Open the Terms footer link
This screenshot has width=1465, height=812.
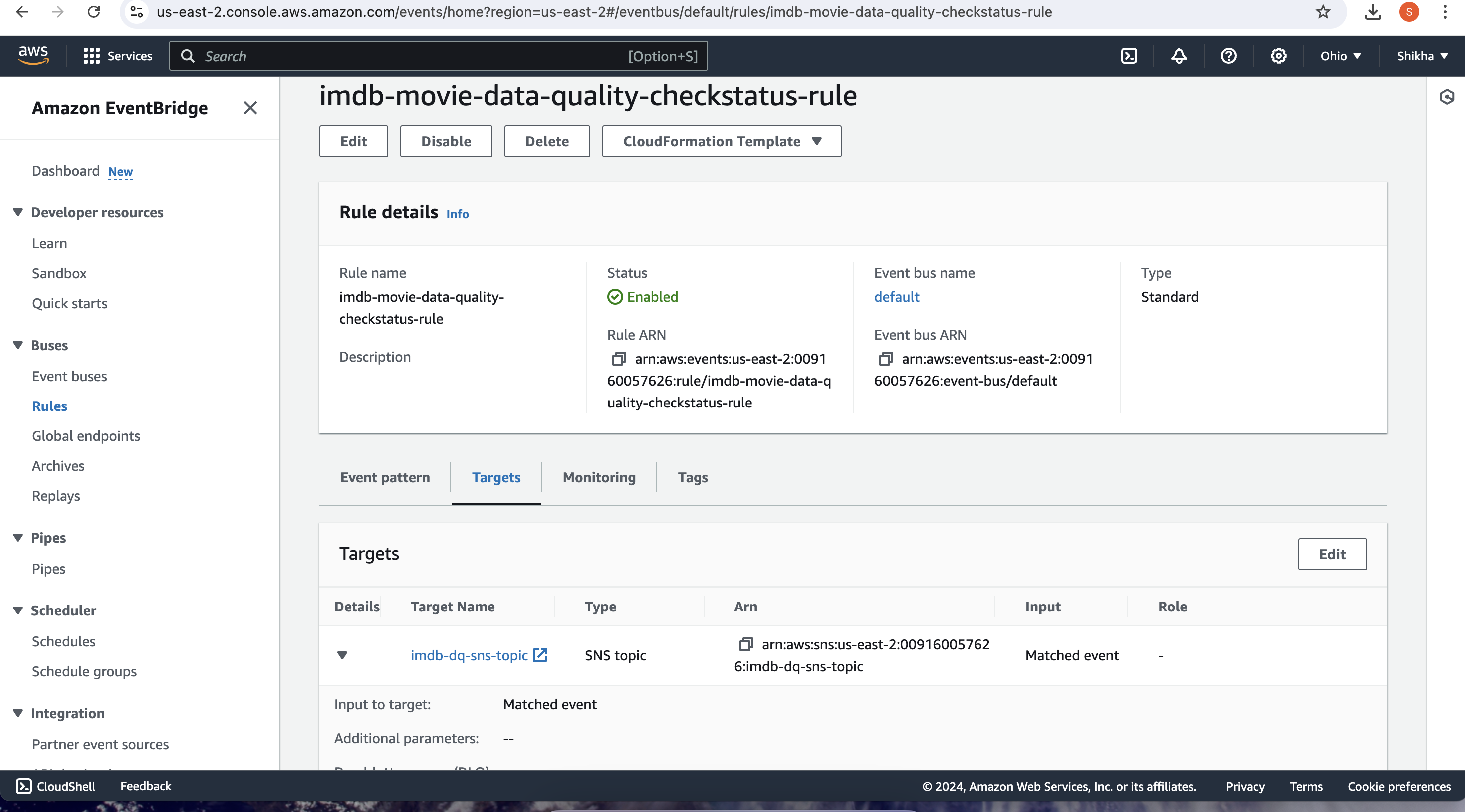point(1306,786)
